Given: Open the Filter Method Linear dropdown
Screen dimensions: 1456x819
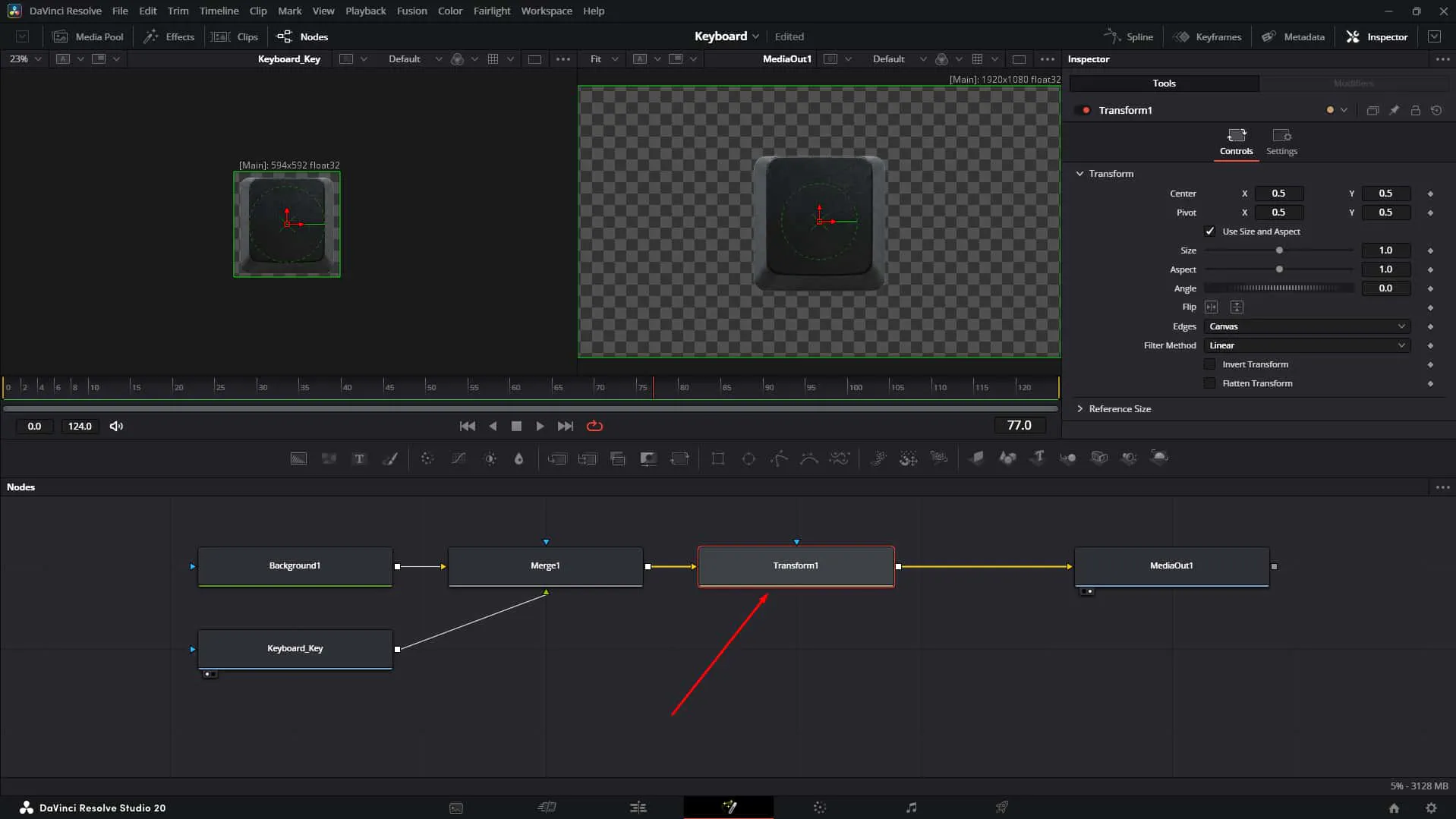Looking at the screenshot, I should (1307, 345).
